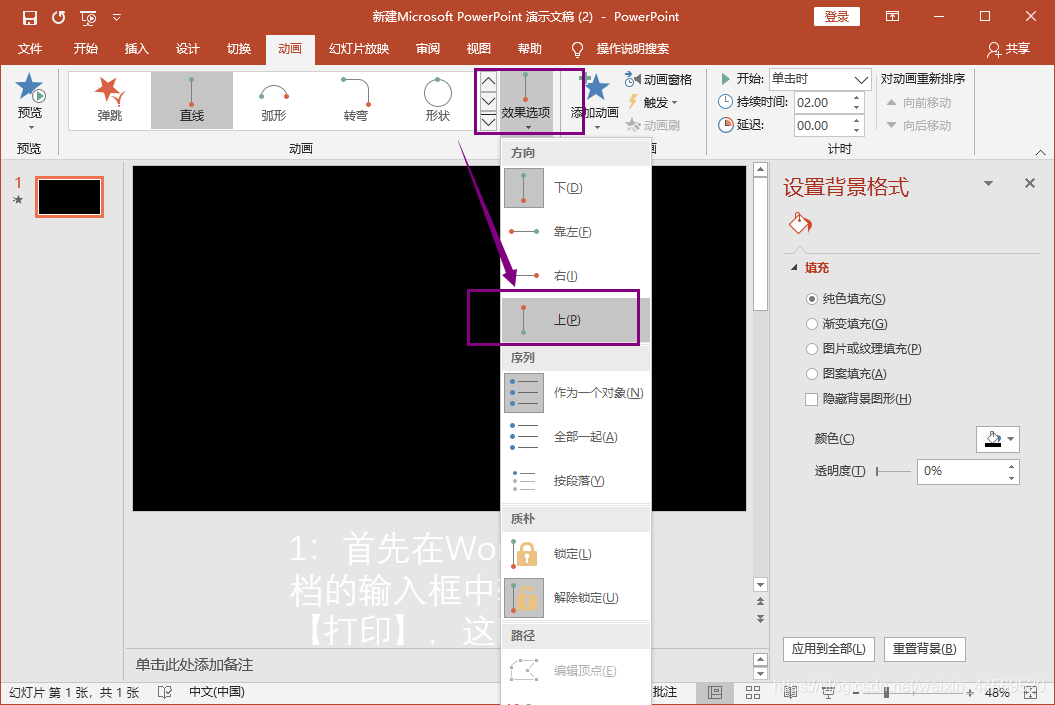
Task: Open the 文件 File tab
Action: pos(30,48)
